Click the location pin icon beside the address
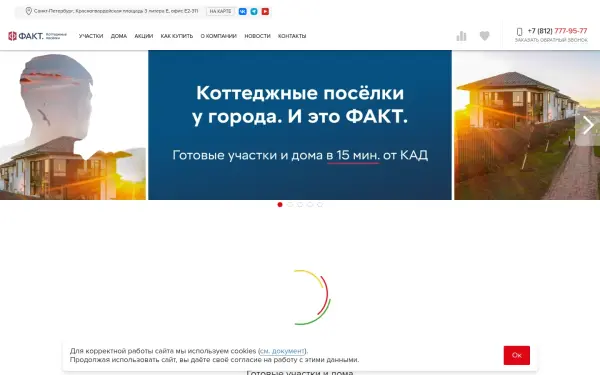 (29, 11)
